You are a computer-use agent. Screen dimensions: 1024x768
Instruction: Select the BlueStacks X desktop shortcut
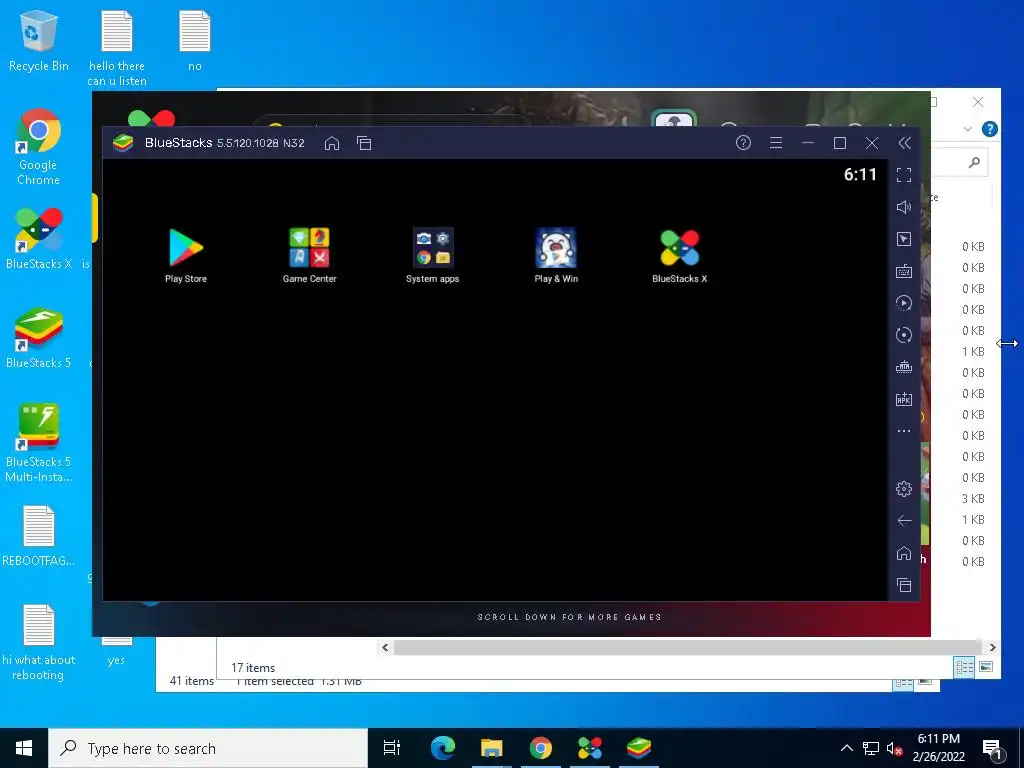pos(38,239)
